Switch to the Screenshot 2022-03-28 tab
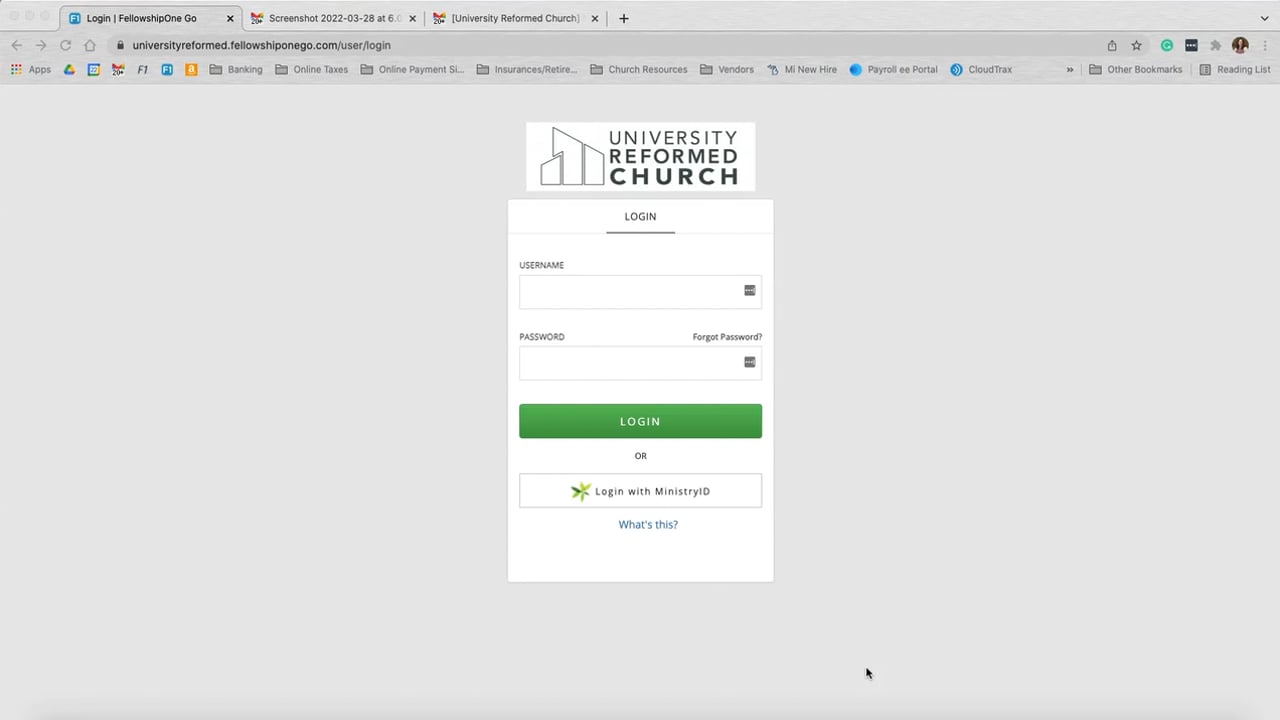 pos(333,18)
